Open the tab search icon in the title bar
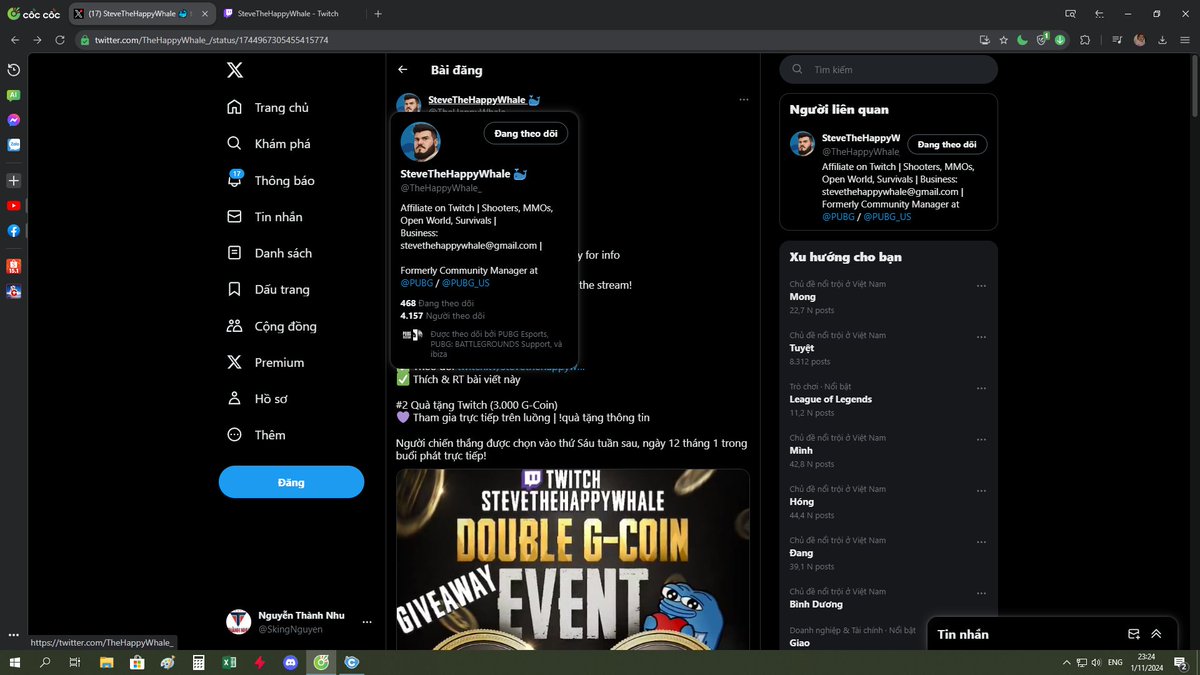 tap(1070, 14)
